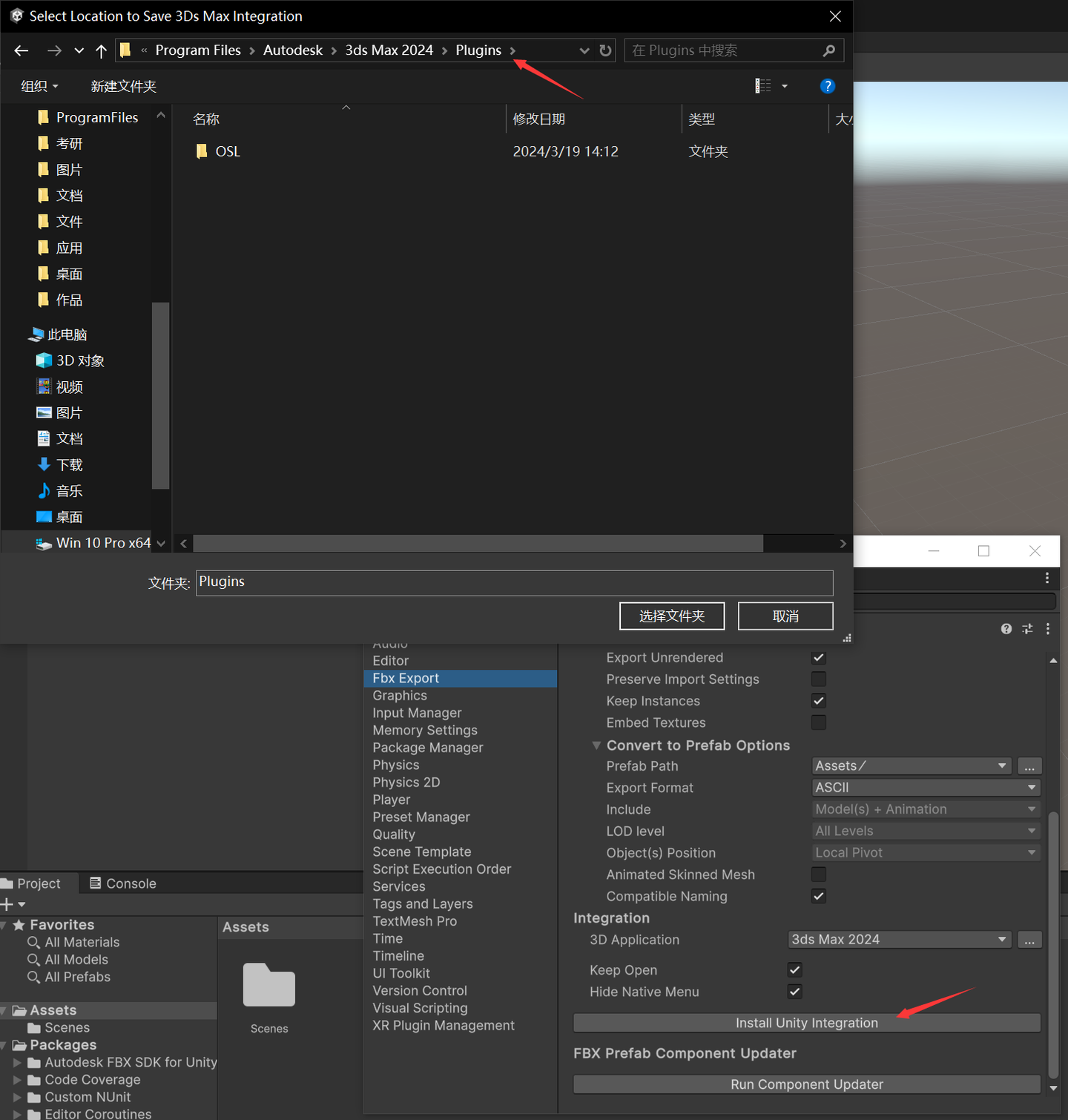This screenshot has height=1120, width=1068.
Task: Refresh the Plugins folder view
Action: [605, 50]
